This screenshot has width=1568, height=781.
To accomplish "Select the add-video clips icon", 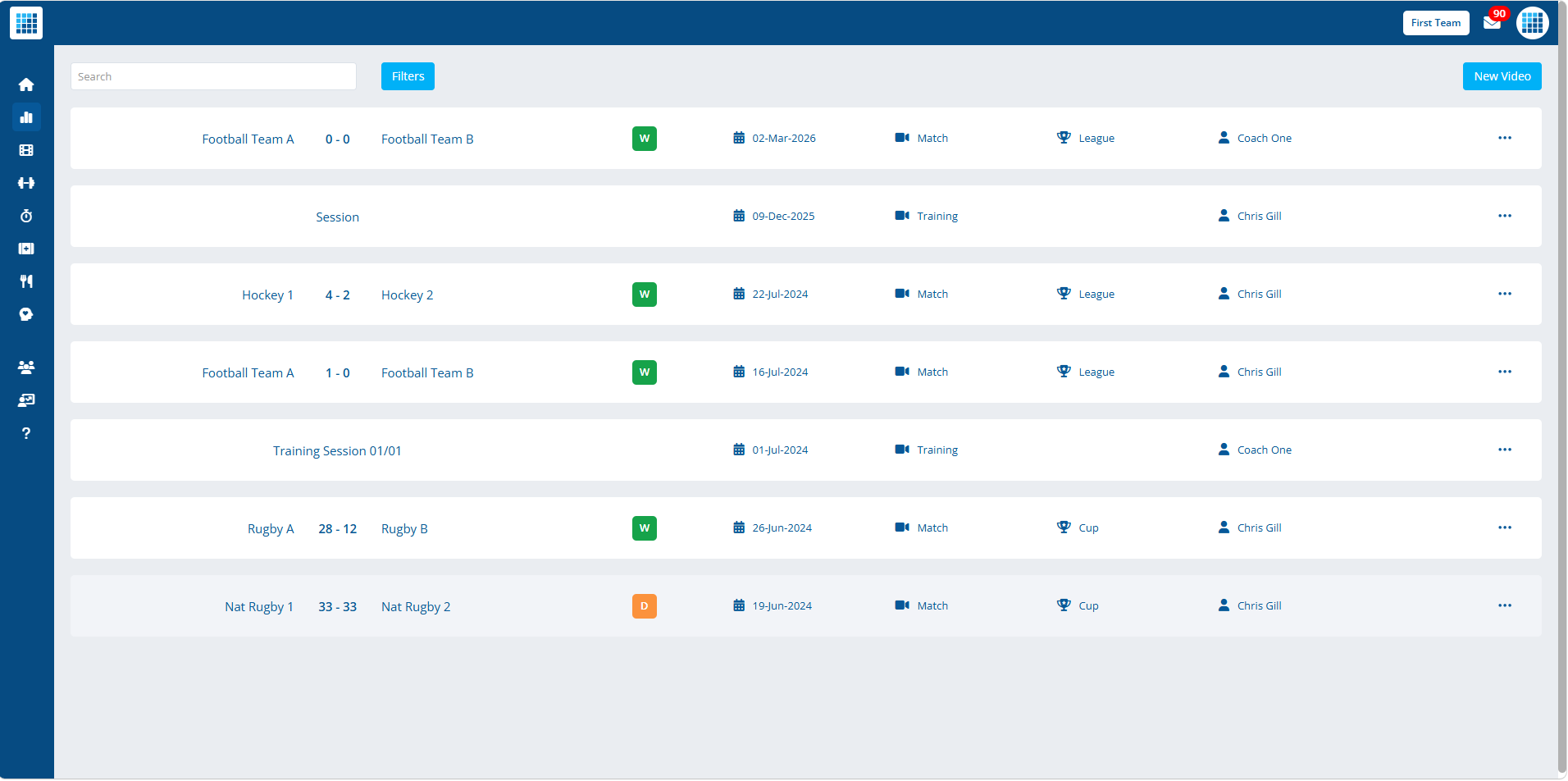I will tap(26, 249).
